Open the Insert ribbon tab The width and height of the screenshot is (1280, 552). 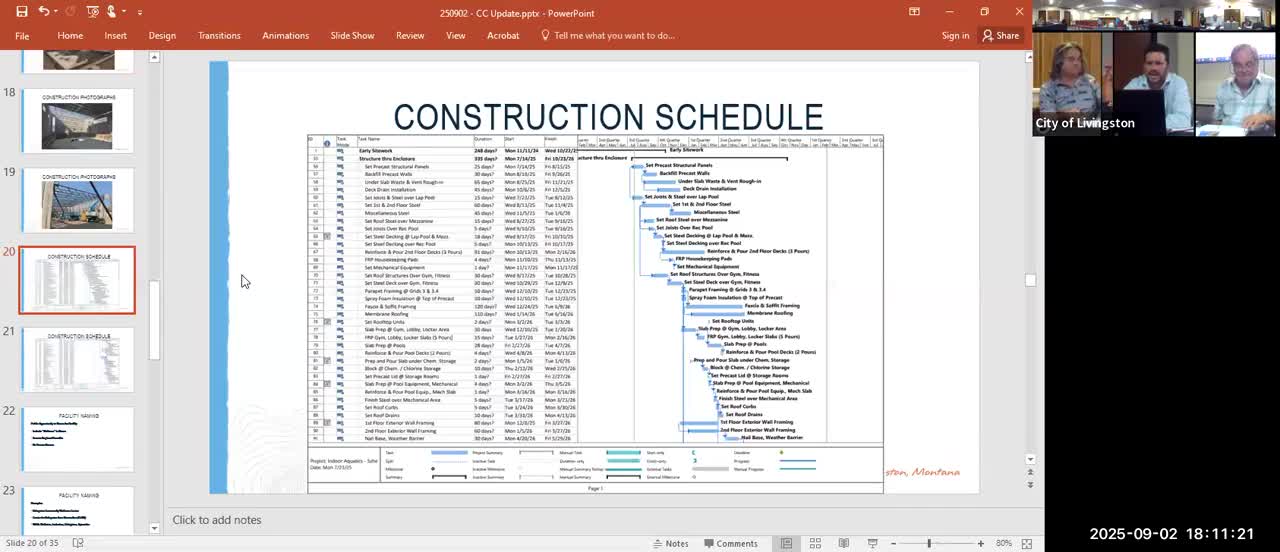[x=116, y=35]
